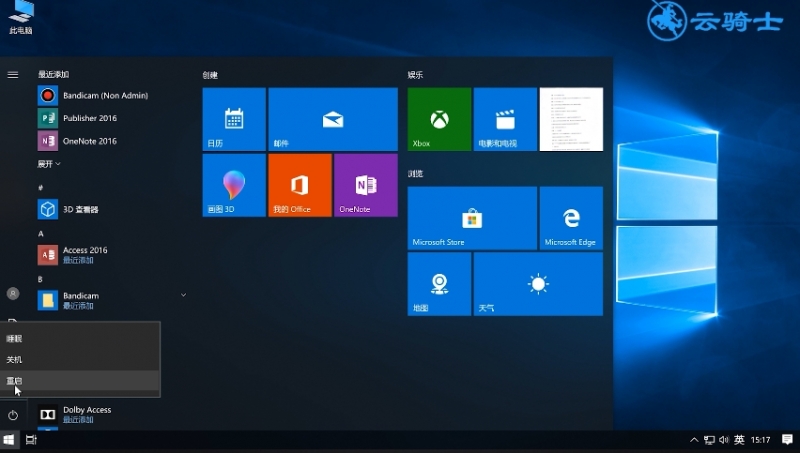Open the Bandicam (Non Admin) app icon
This screenshot has width=800, height=453.
point(47,95)
